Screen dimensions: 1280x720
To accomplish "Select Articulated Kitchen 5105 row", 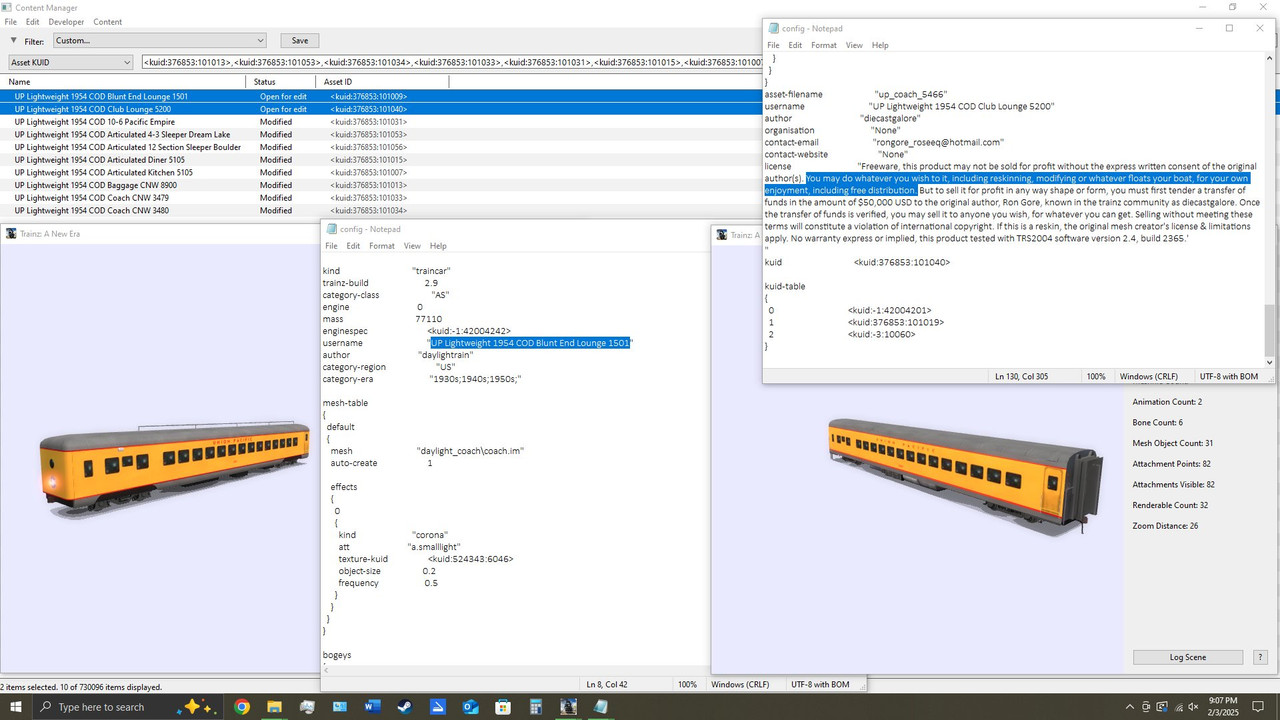I will point(380,173).
